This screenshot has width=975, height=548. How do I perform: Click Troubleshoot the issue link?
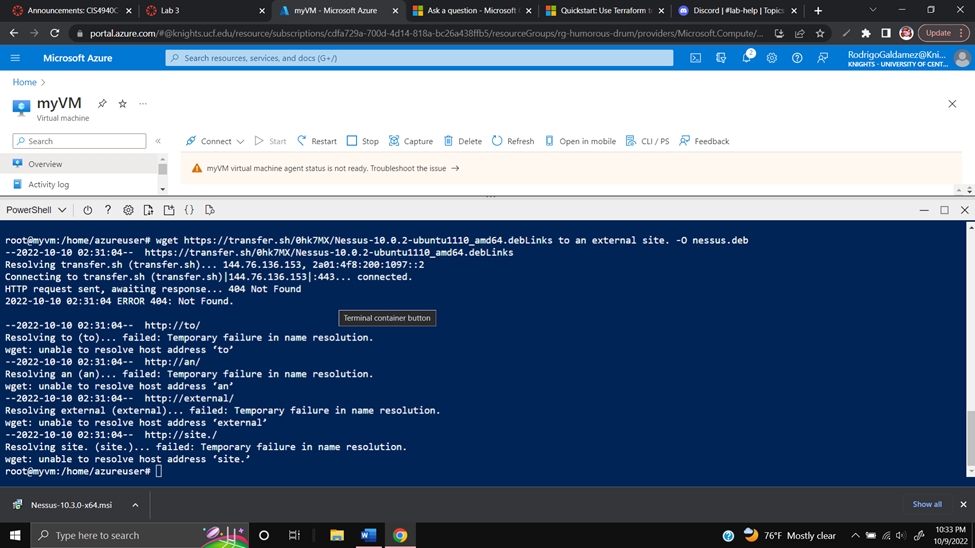[415, 169]
